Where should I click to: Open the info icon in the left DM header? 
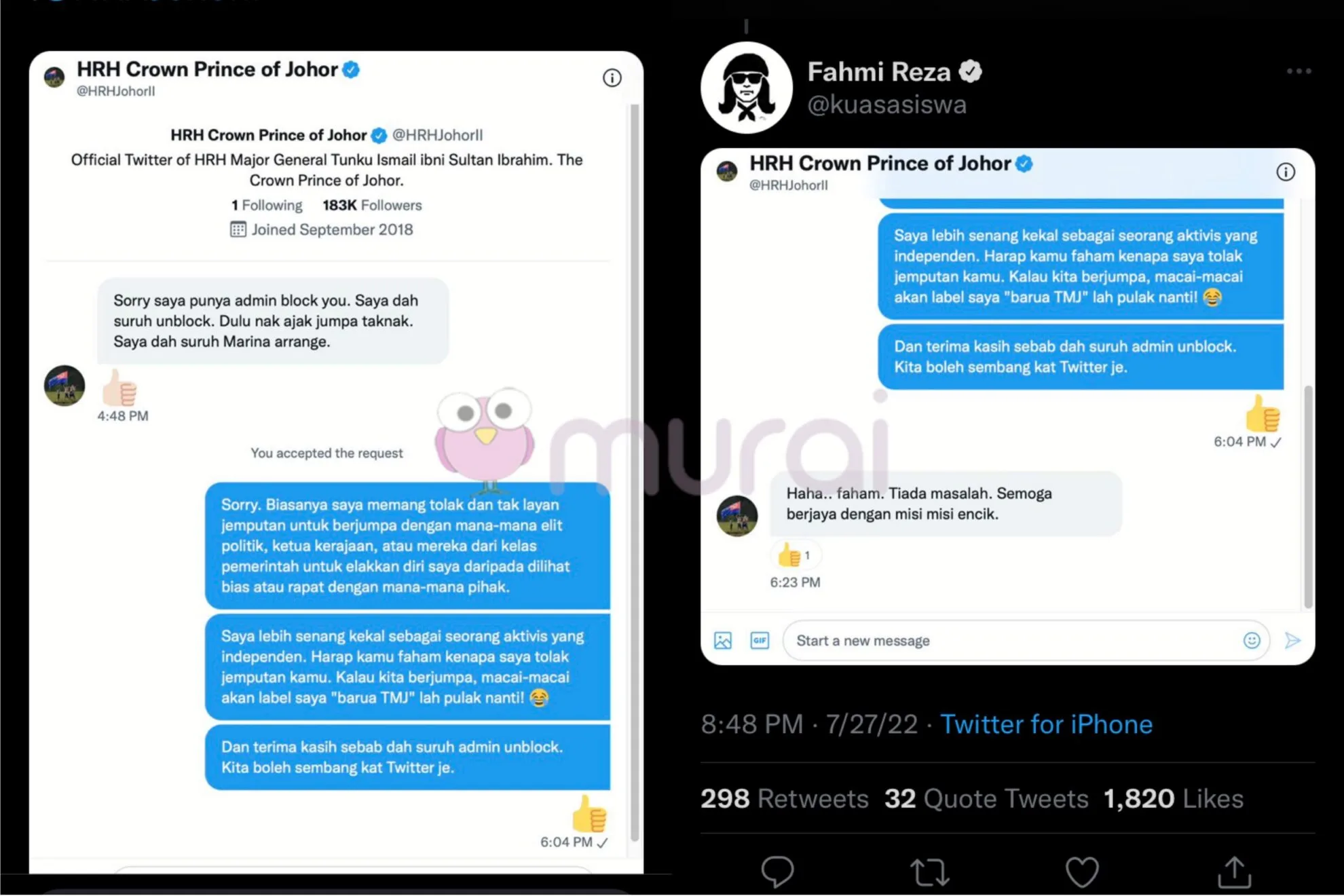tap(612, 78)
